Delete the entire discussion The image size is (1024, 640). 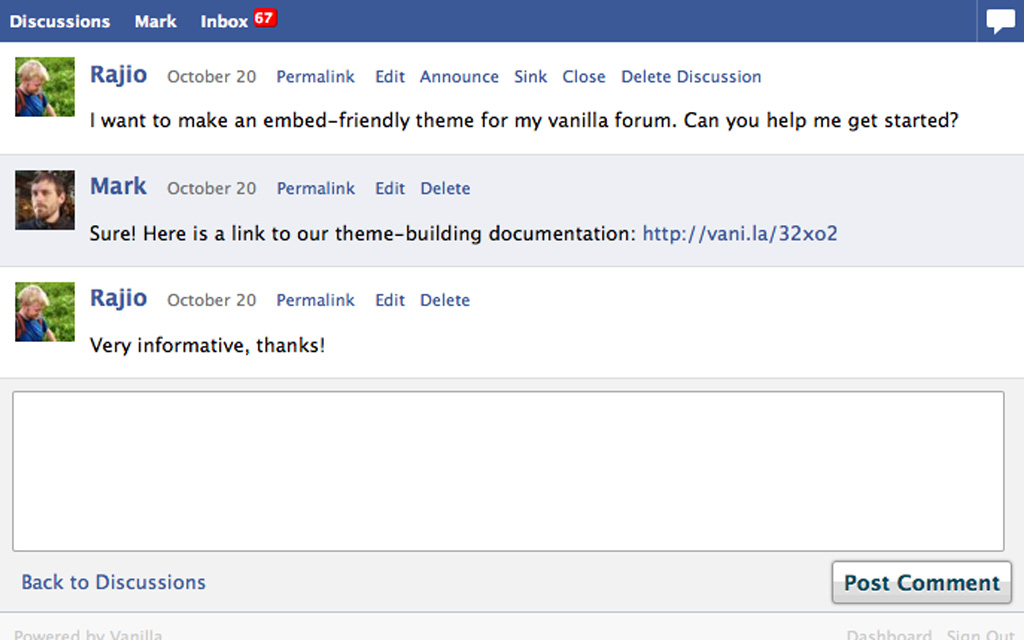tap(690, 76)
